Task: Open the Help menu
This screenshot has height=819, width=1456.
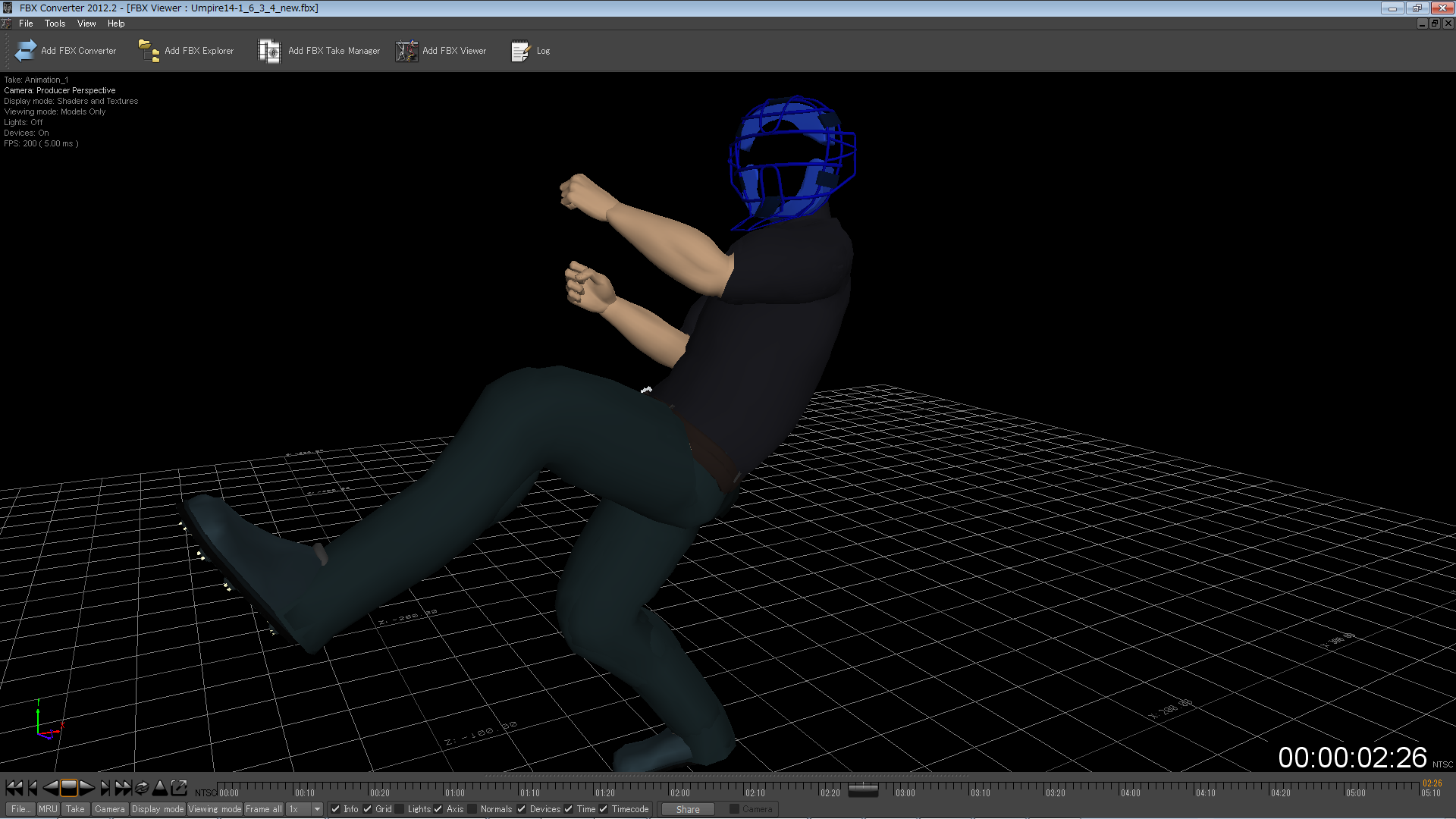Action: click(116, 24)
